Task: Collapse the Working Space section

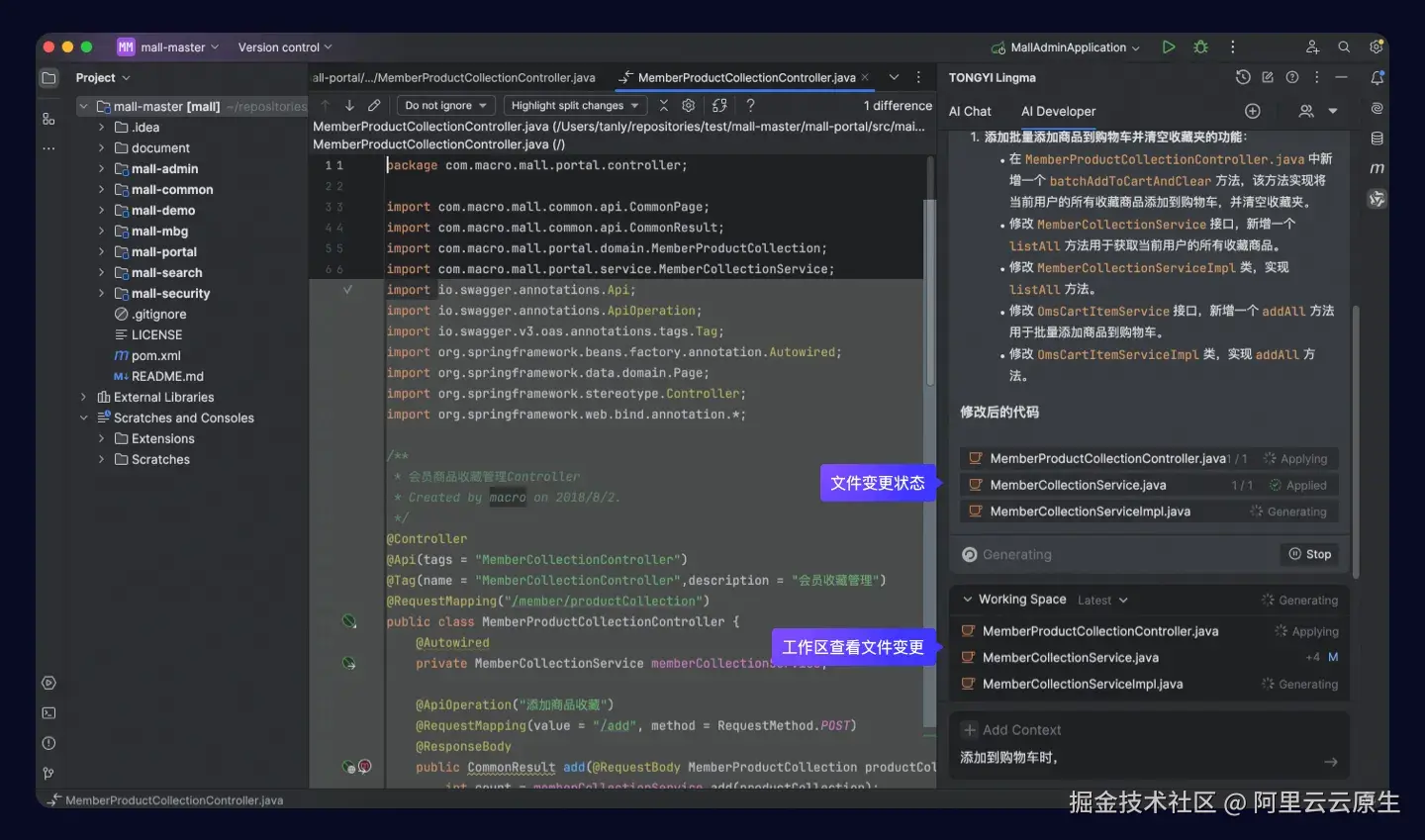Action: click(x=967, y=600)
